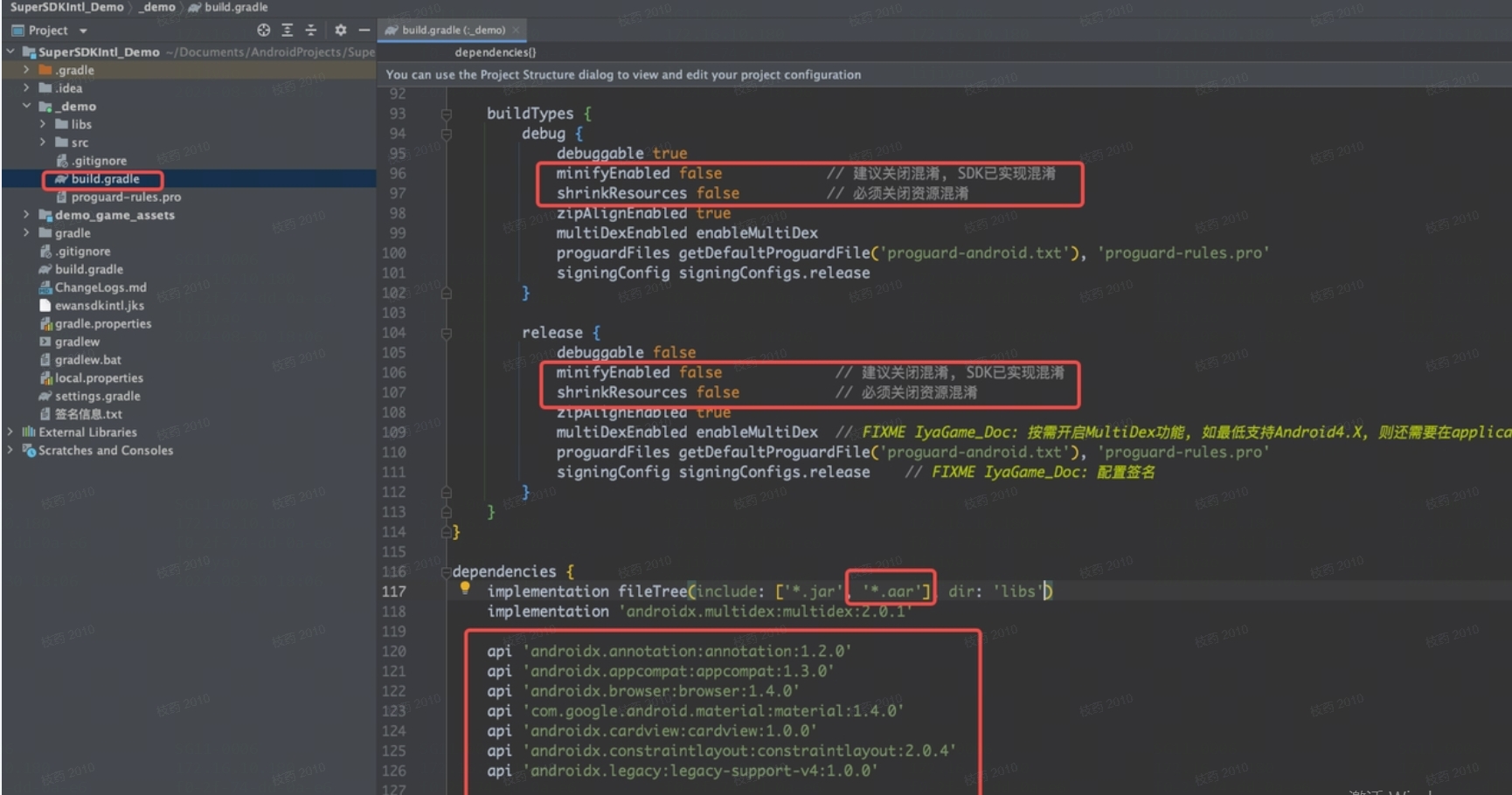Select the build.gradle (:_demo) editor tab
1512x795 pixels.
click(x=453, y=30)
